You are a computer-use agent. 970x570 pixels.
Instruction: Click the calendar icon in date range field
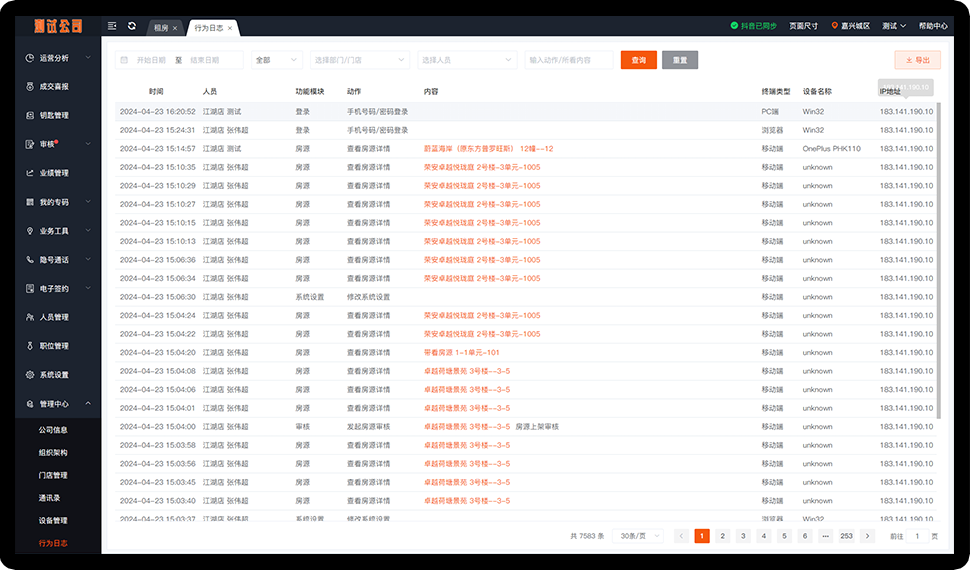[x=124, y=60]
